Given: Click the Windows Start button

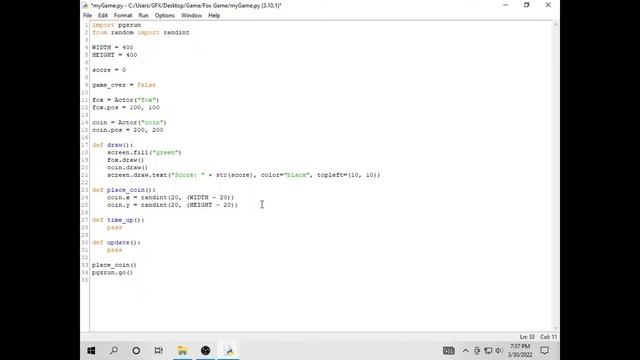Looking at the screenshot, I should coord(91,351).
